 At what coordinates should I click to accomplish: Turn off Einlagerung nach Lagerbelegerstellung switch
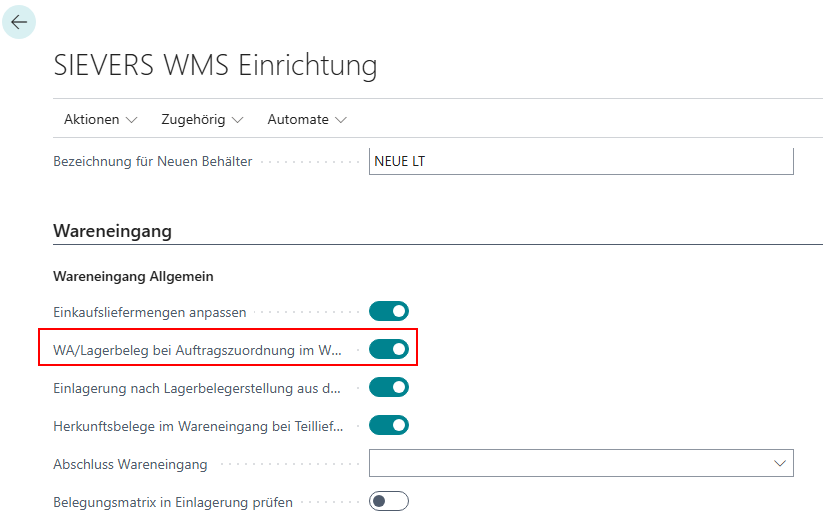pyautogui.click(x=389, y=387)
